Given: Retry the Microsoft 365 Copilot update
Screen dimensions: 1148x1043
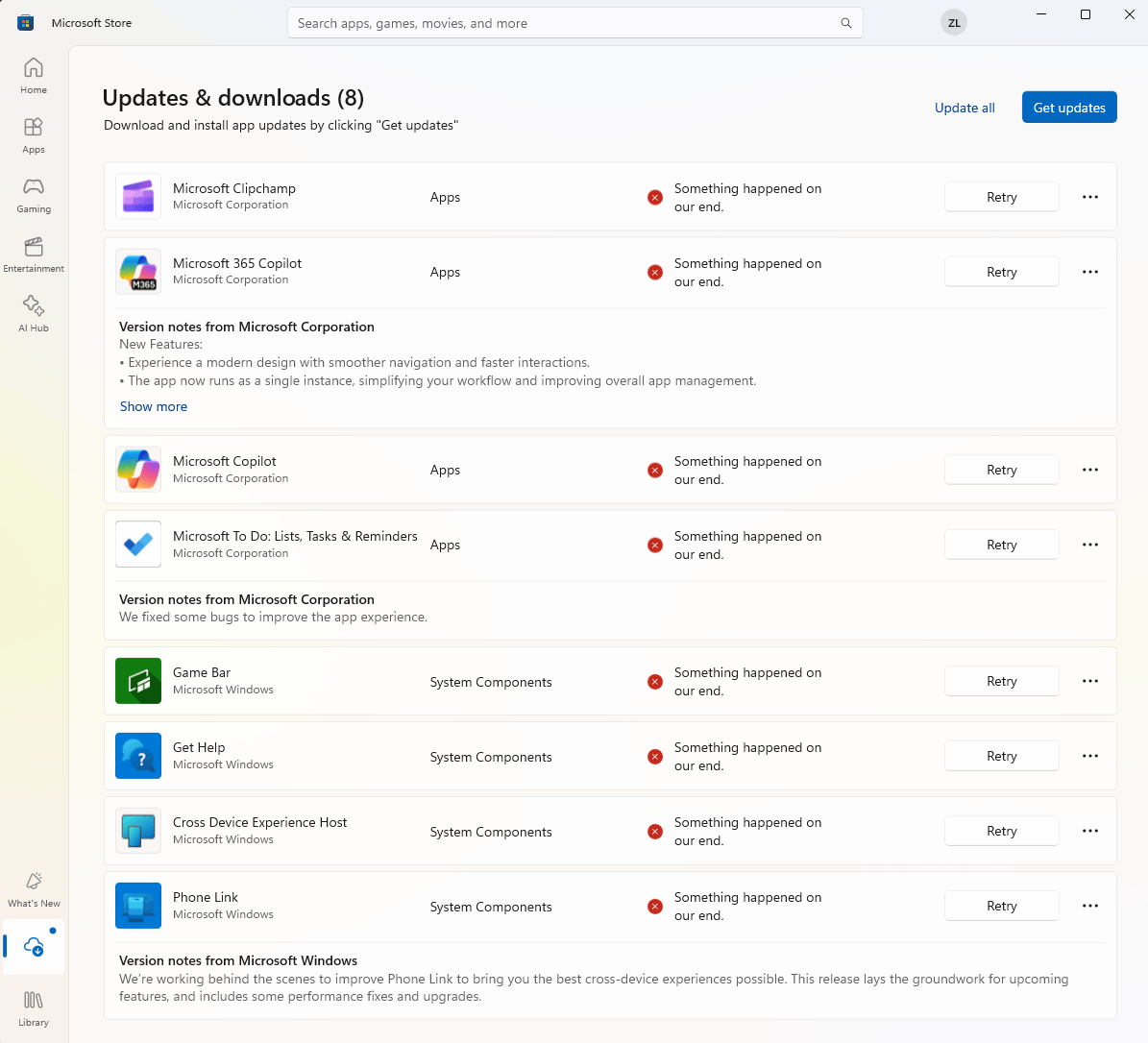Looking at the screenshot, I should (x=1002, y=272).
